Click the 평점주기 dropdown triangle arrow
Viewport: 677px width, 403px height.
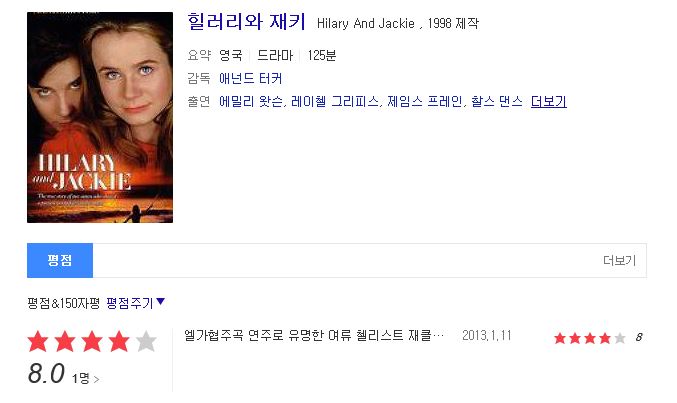click(x=161, y=301)
